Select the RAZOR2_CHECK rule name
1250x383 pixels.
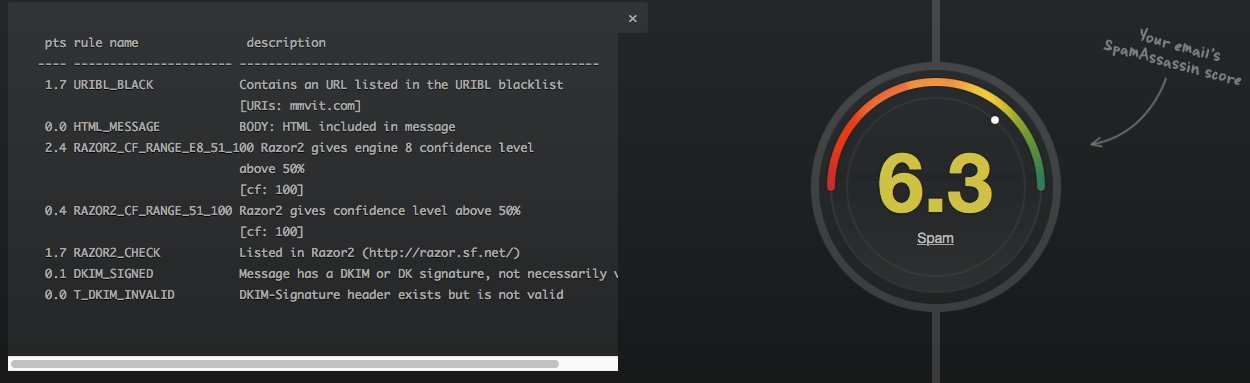pyautogui.click(x=116, y=253)
